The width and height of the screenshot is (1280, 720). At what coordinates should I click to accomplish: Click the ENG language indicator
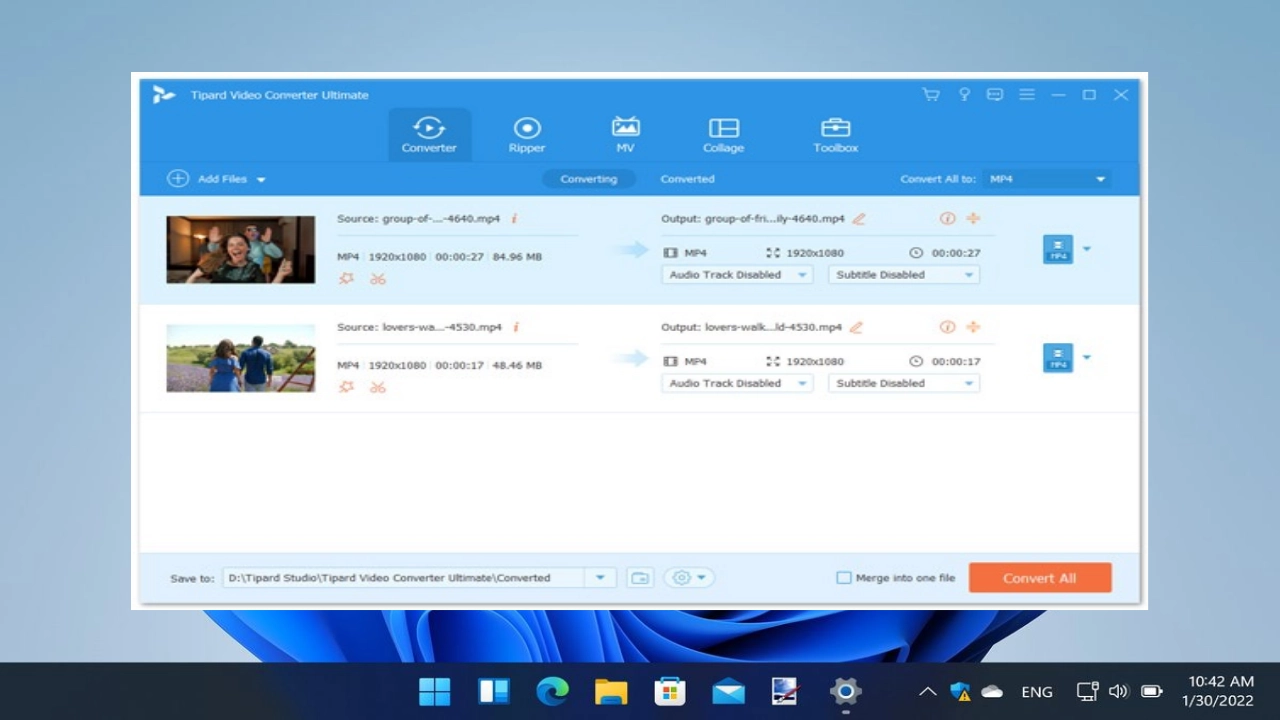tap(1037, 691)
